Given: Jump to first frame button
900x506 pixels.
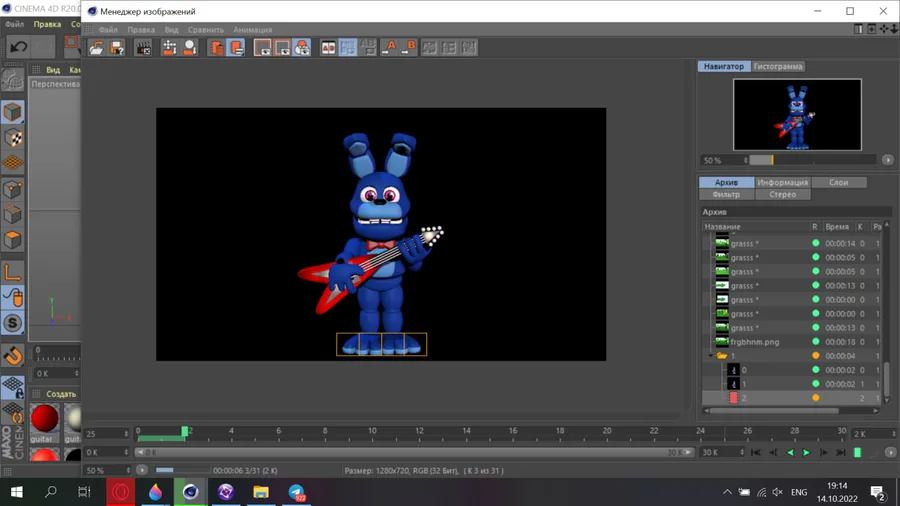Looking at the screenshot, I should (756, 453).
